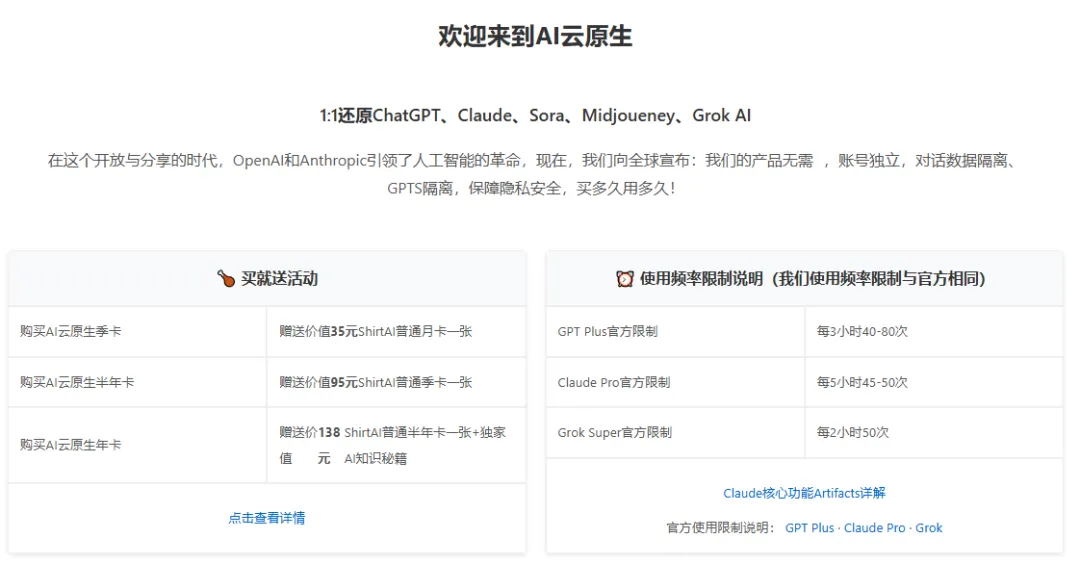1080x564 pixels.
Task: Click 赠送价值95元ShirtAI普通季卡一张 cell
Action: [x=396, y=382]
